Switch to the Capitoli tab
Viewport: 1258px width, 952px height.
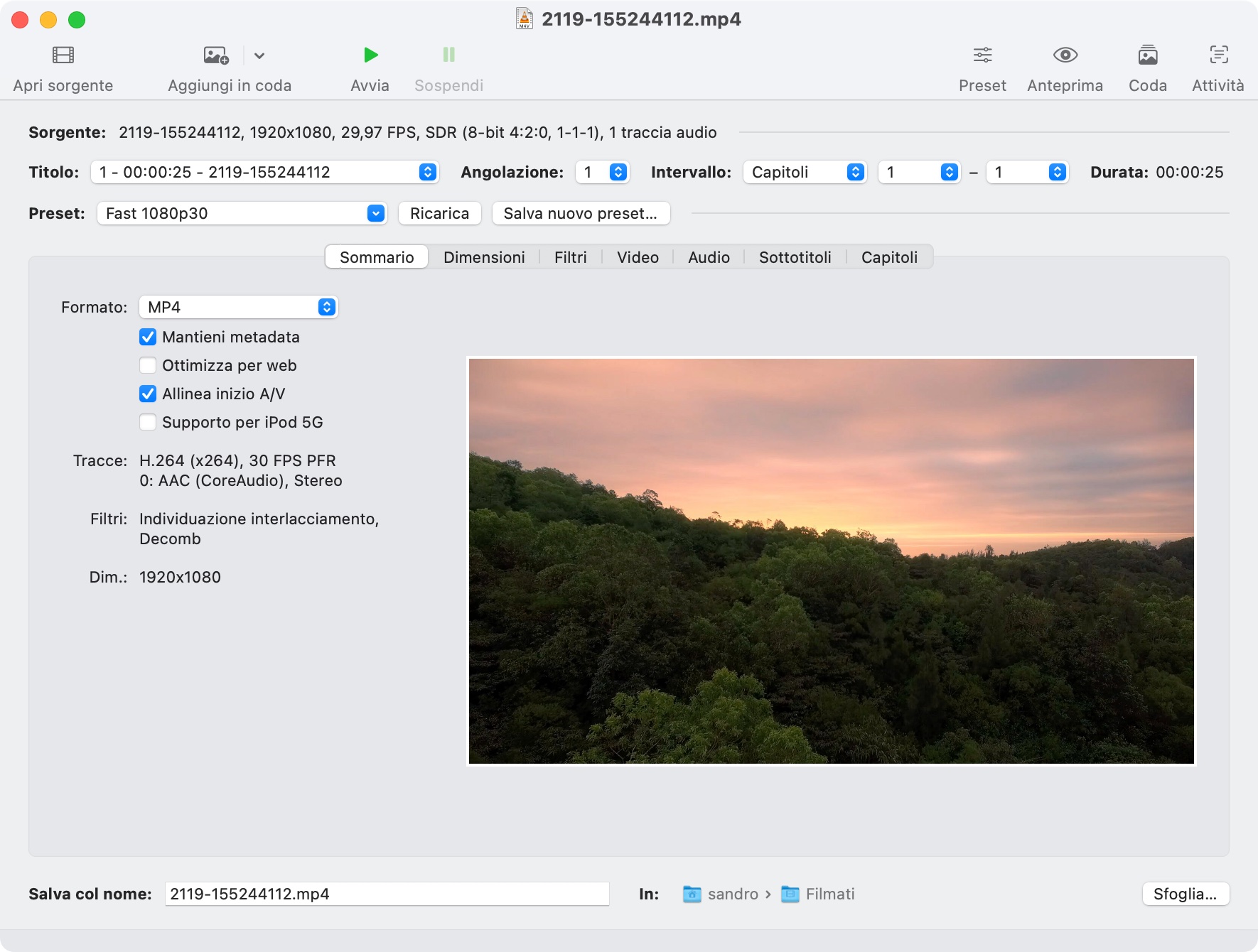tap(889, 257)
